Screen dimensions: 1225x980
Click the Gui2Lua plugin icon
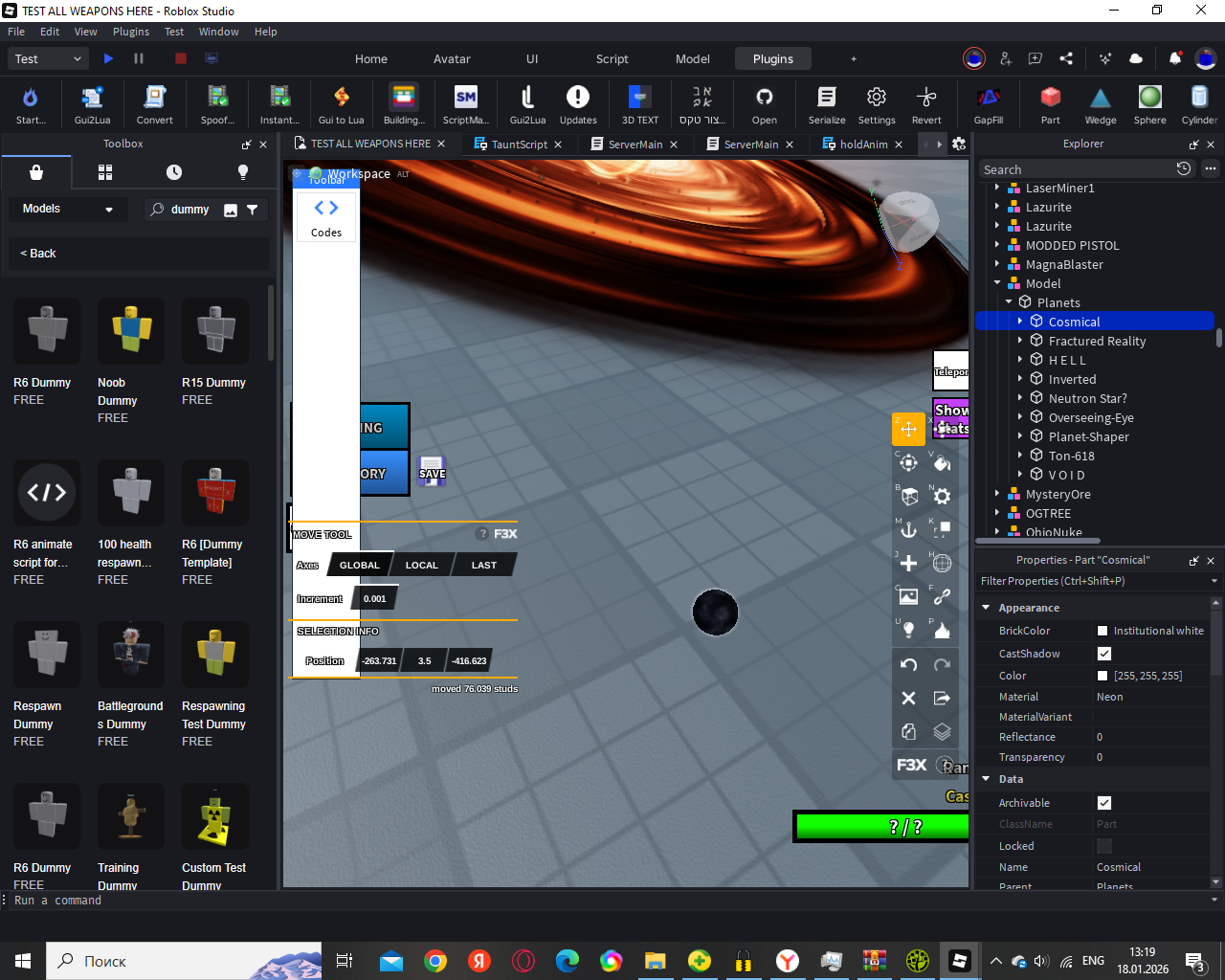pyautogui.click(x=92, y=98)
